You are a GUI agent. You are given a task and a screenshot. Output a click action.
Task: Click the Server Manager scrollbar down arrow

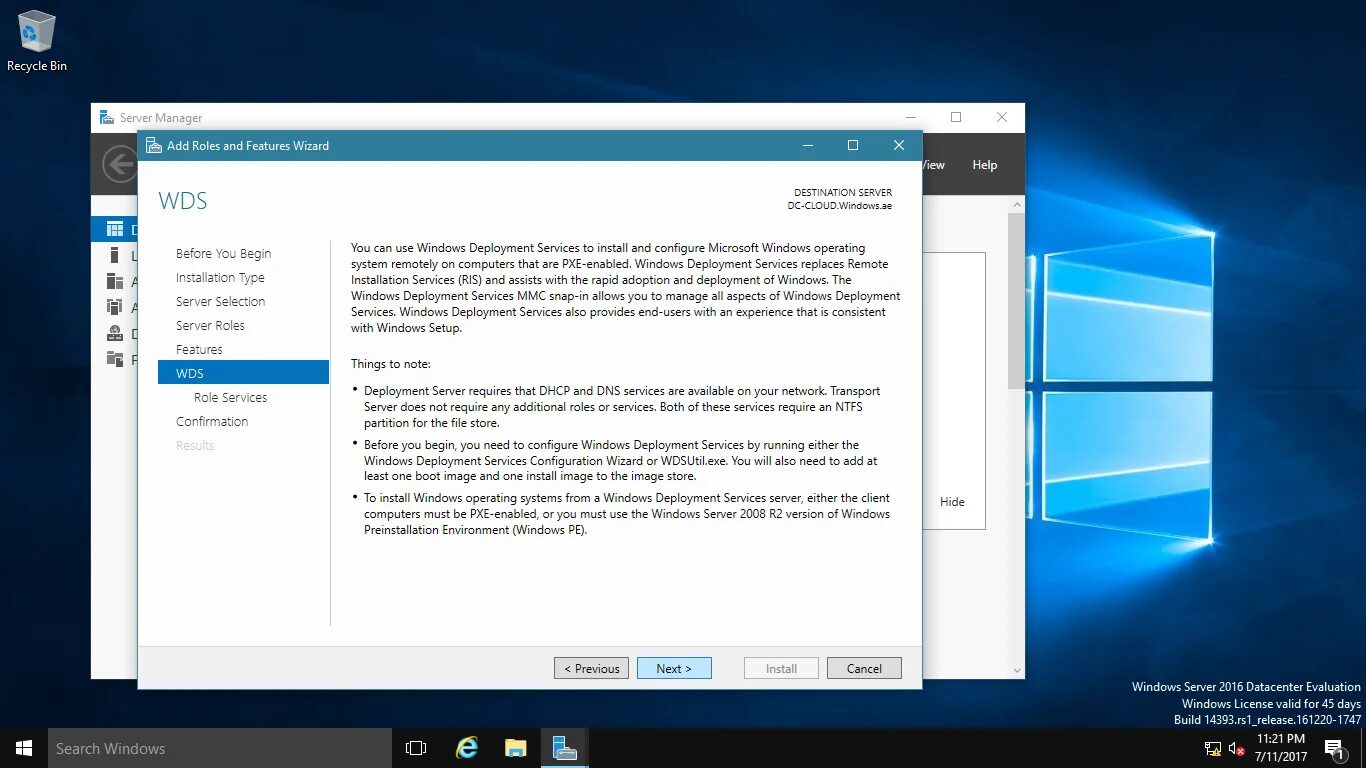pos(1017,671)
